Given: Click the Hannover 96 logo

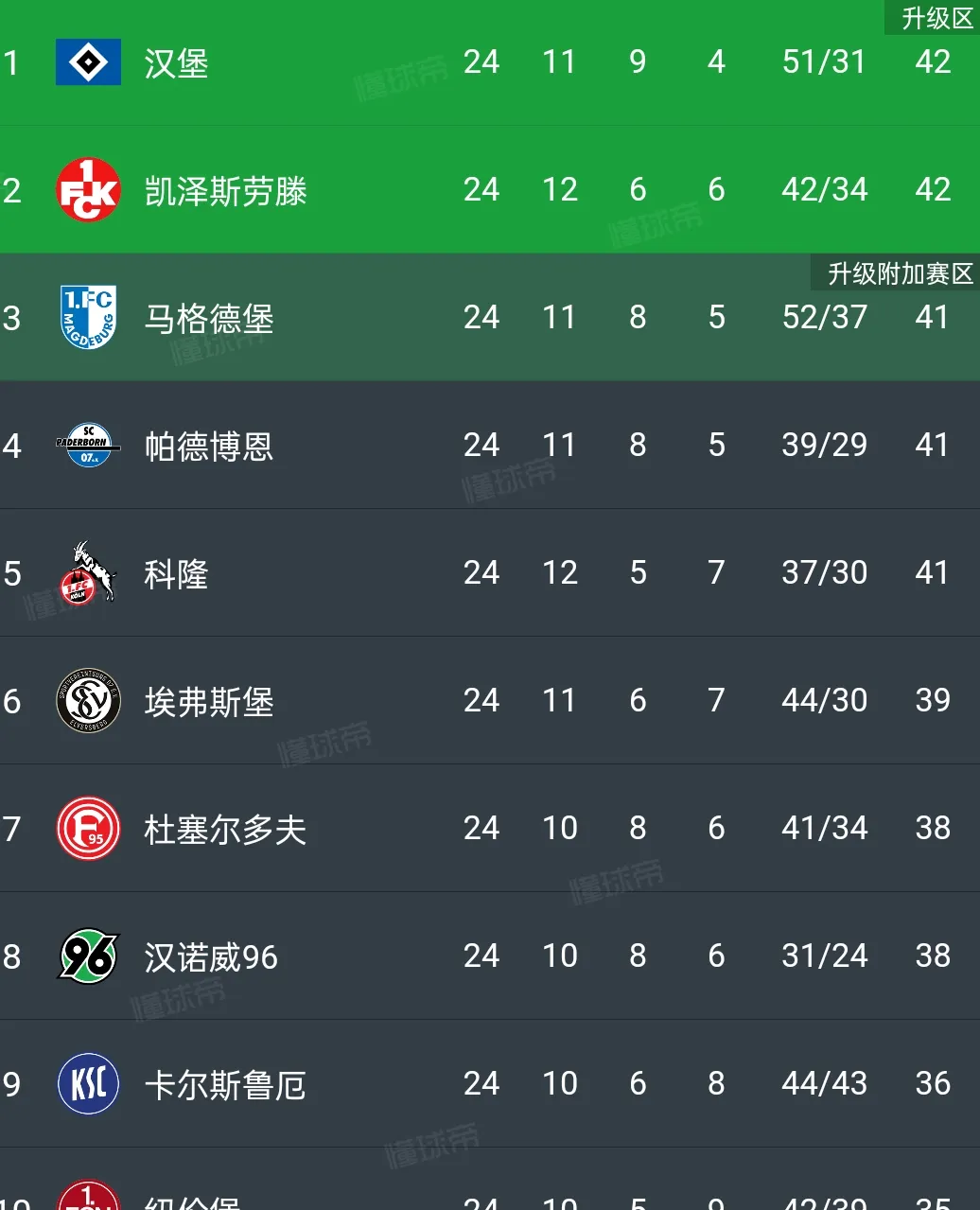Looking at the screenshot, I should 88,956.
